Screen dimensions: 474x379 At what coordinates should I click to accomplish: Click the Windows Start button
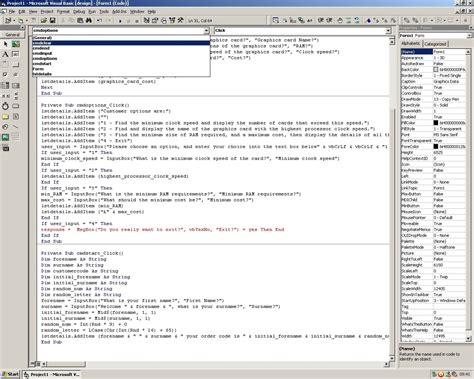[x=10, y=374]
